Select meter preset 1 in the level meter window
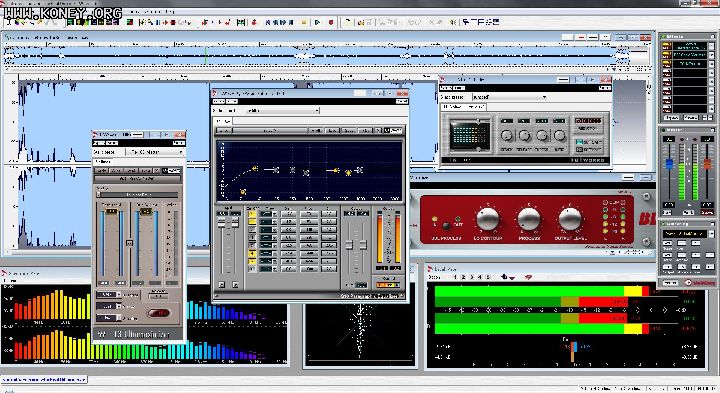 tap(455, 277)
